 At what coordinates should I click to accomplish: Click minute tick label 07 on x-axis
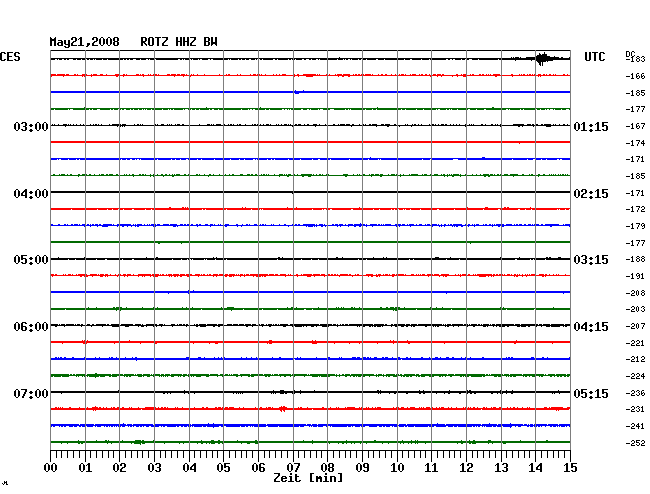293,468
